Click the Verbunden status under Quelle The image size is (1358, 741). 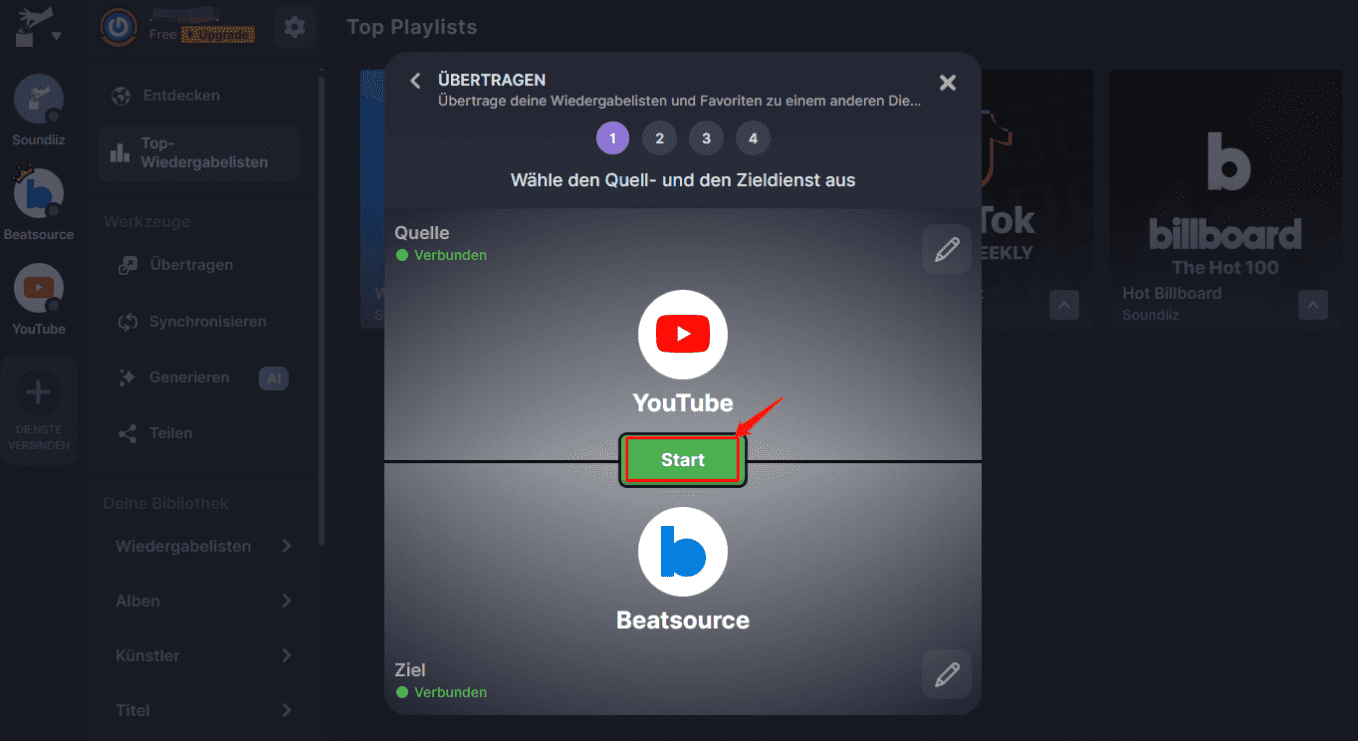pos(441,255)
